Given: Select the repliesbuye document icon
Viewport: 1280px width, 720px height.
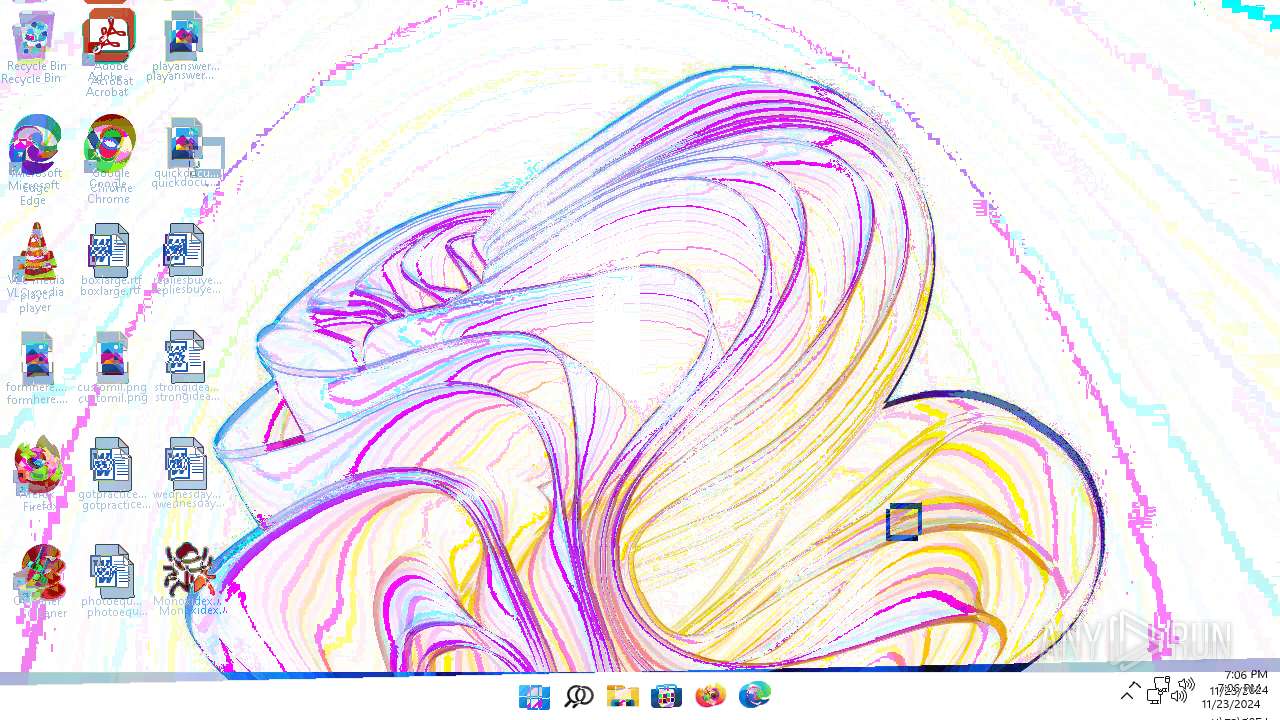Looking at the screenshot, I should coord(186,260).
